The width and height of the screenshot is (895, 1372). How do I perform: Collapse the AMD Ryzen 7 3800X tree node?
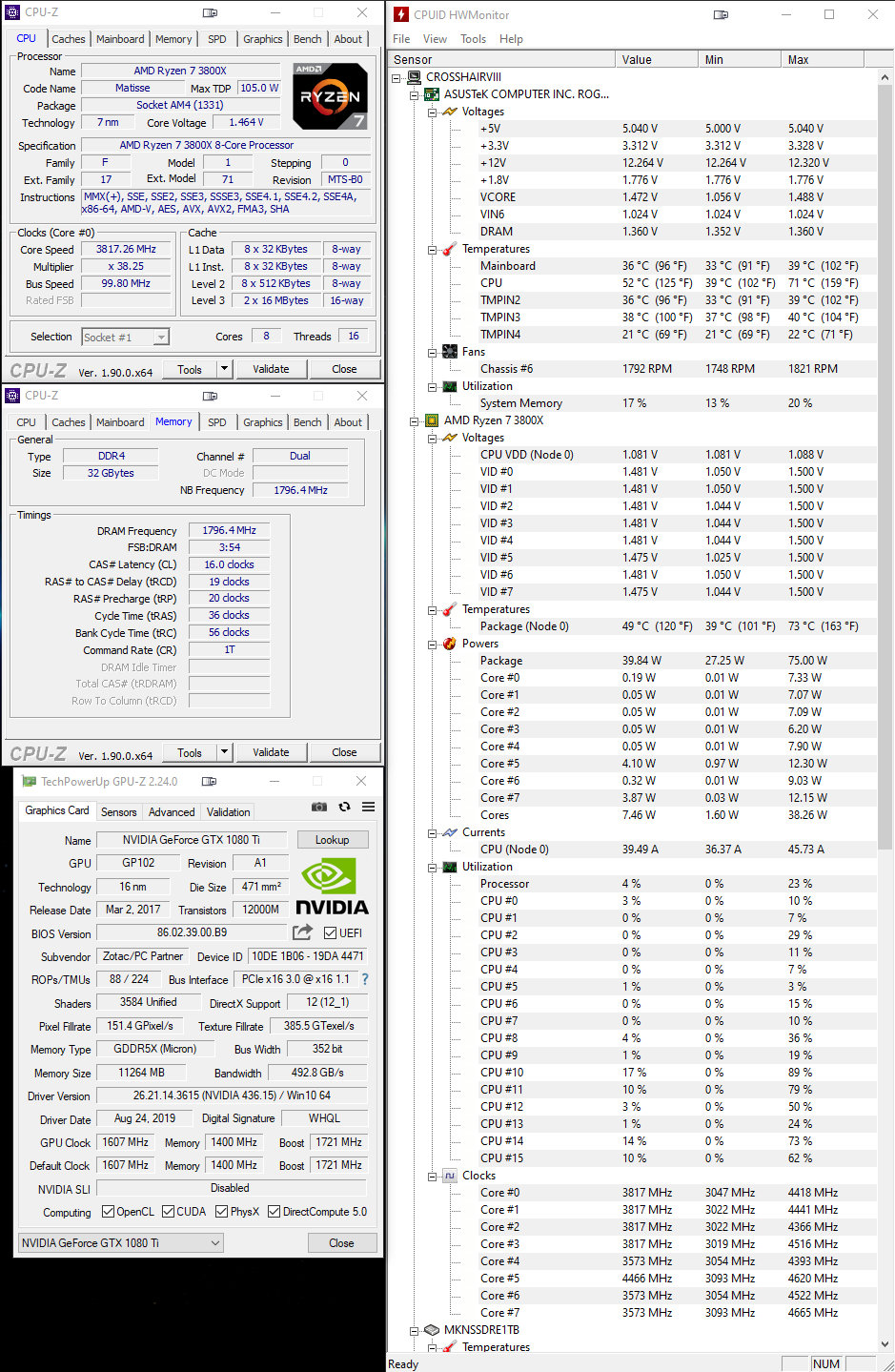(x=414, y=420)
